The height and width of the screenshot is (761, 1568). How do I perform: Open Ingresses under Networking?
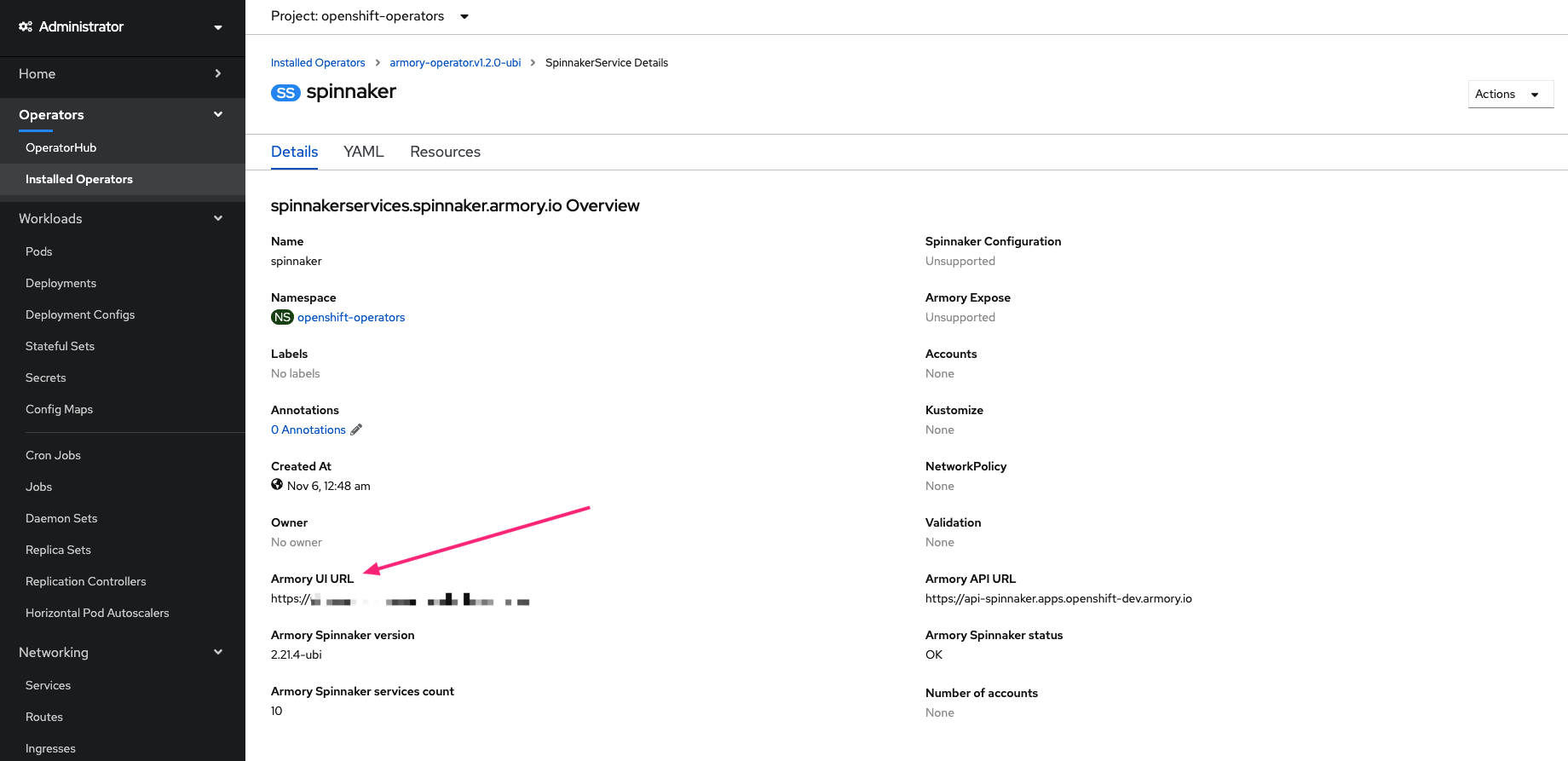click(50, 748)
